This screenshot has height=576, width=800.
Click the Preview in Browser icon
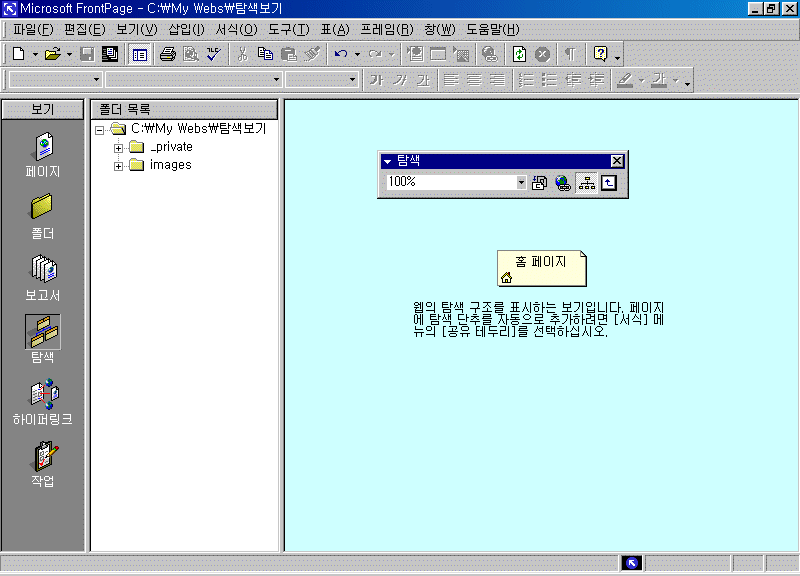click(191, 54)
